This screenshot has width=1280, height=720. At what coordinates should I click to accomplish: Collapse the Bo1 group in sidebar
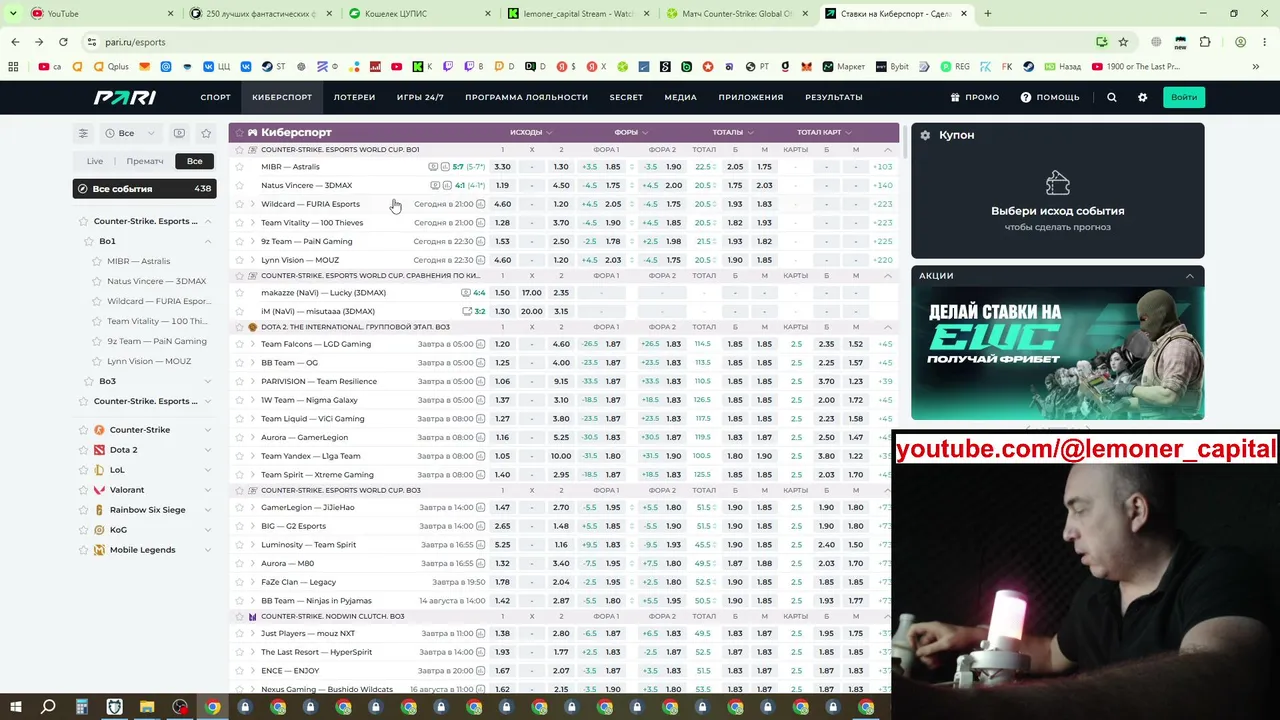click(207, 241)
